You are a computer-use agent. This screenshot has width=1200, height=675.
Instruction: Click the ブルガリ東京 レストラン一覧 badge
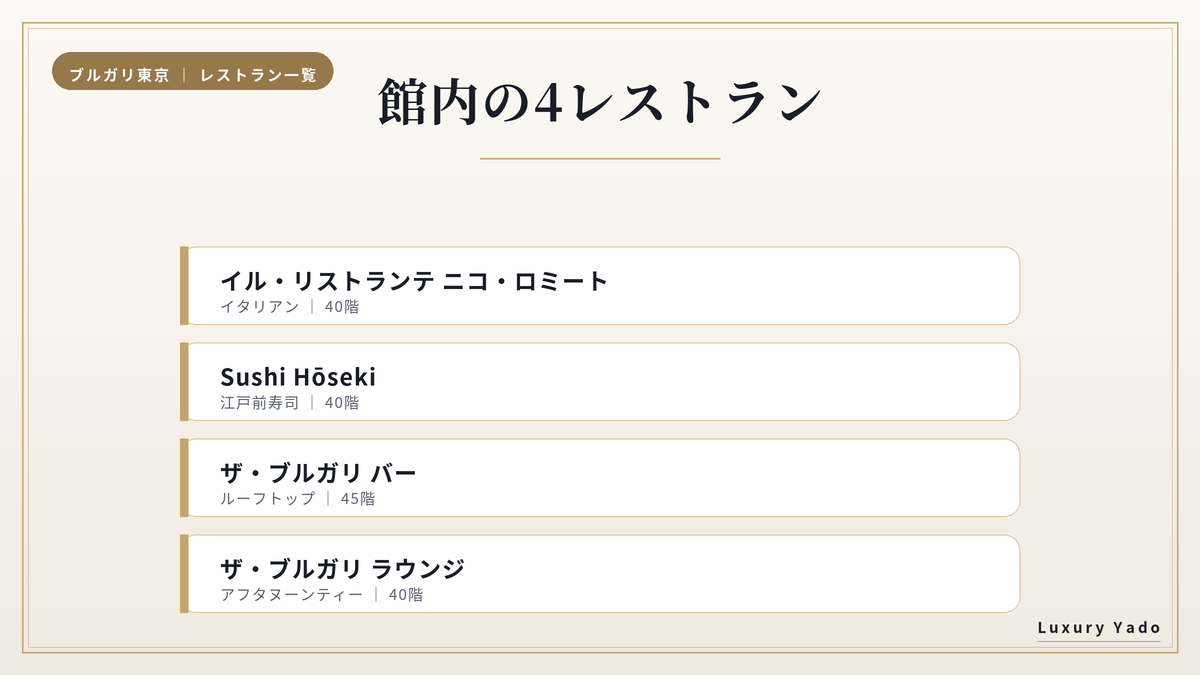(192, 75)
